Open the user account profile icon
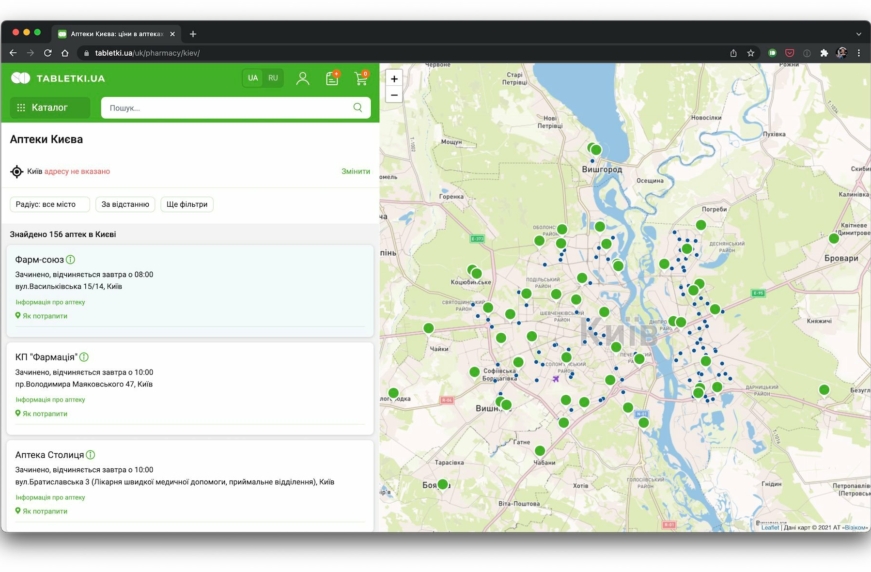The height and width of the screenshot is (572, 871). pos(303,78)
